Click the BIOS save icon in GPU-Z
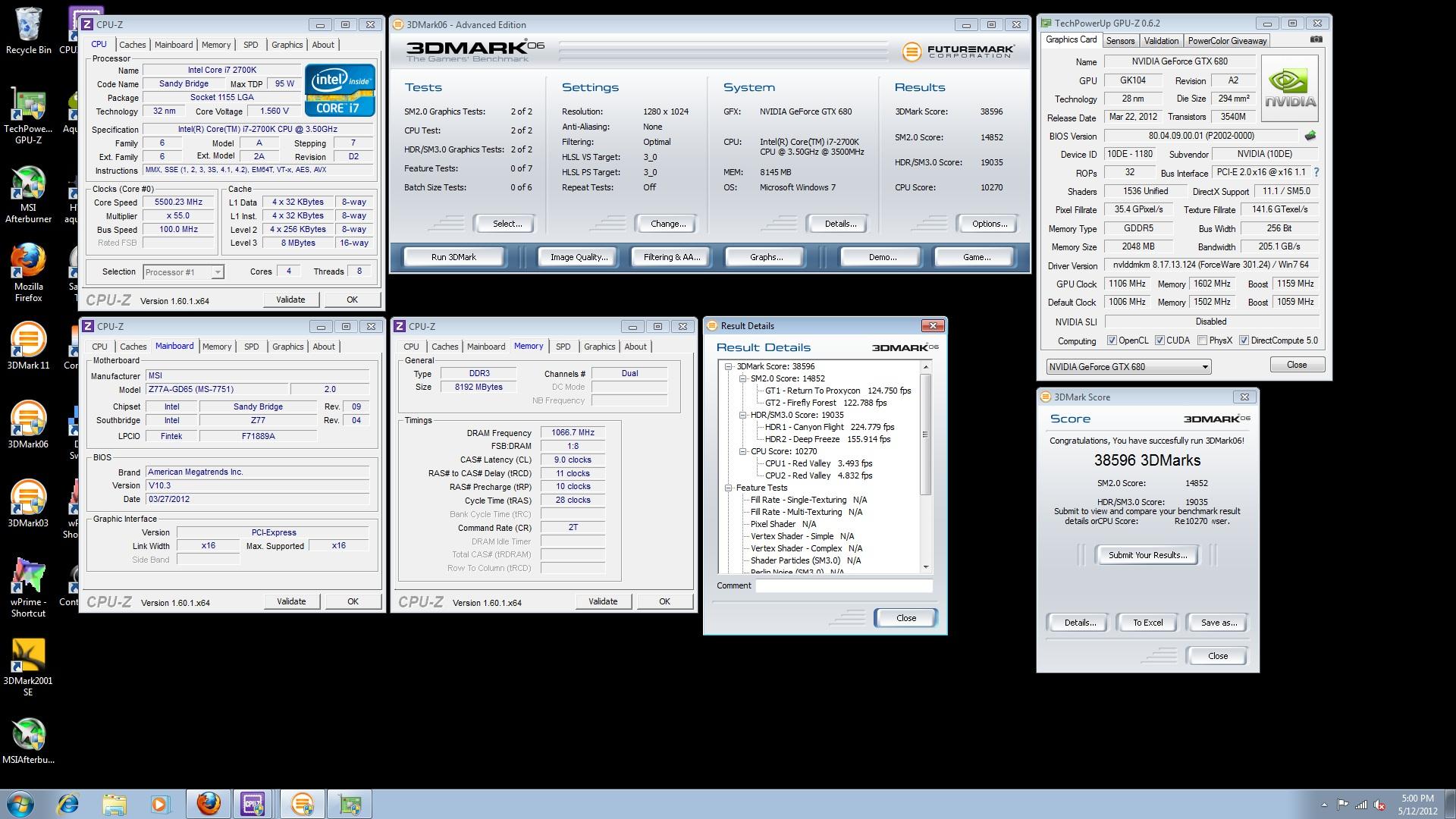 coord(1310,136)
